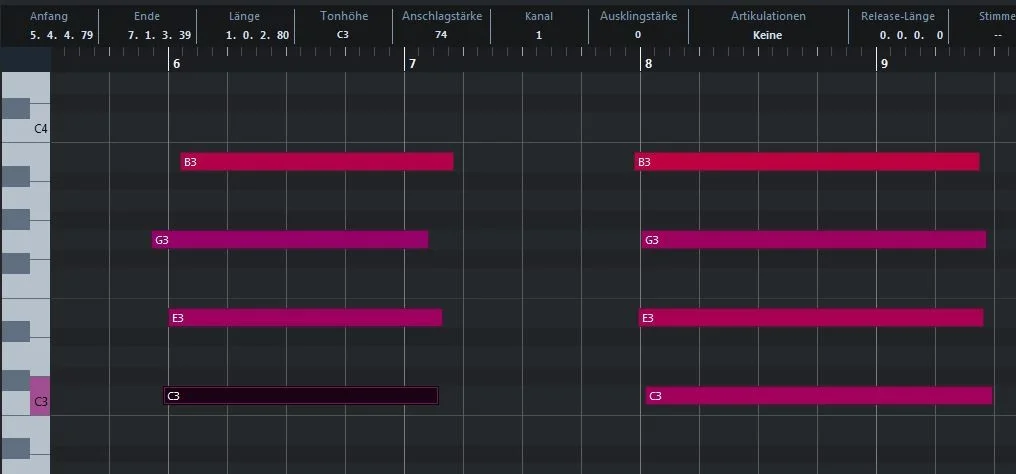Click bar 7 marker in the ruler
Viewport: 1016px width, 474px height.
pyautogui.click(x=412, y=63)
